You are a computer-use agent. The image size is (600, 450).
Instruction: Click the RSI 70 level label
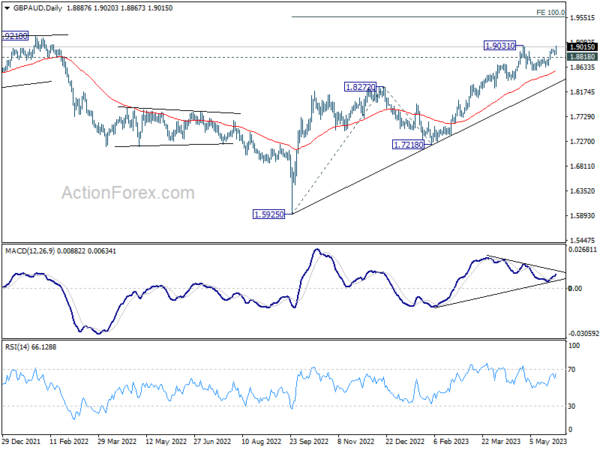tap(572, 370)
